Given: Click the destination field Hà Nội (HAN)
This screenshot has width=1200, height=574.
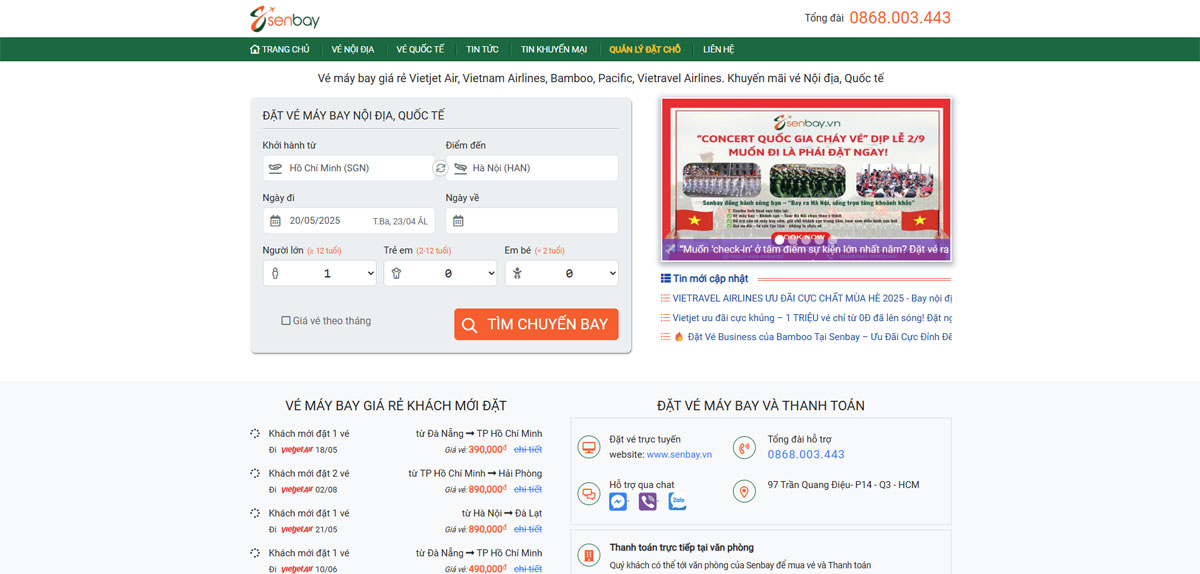Looking at the screenshot, I should coord(532,168).
